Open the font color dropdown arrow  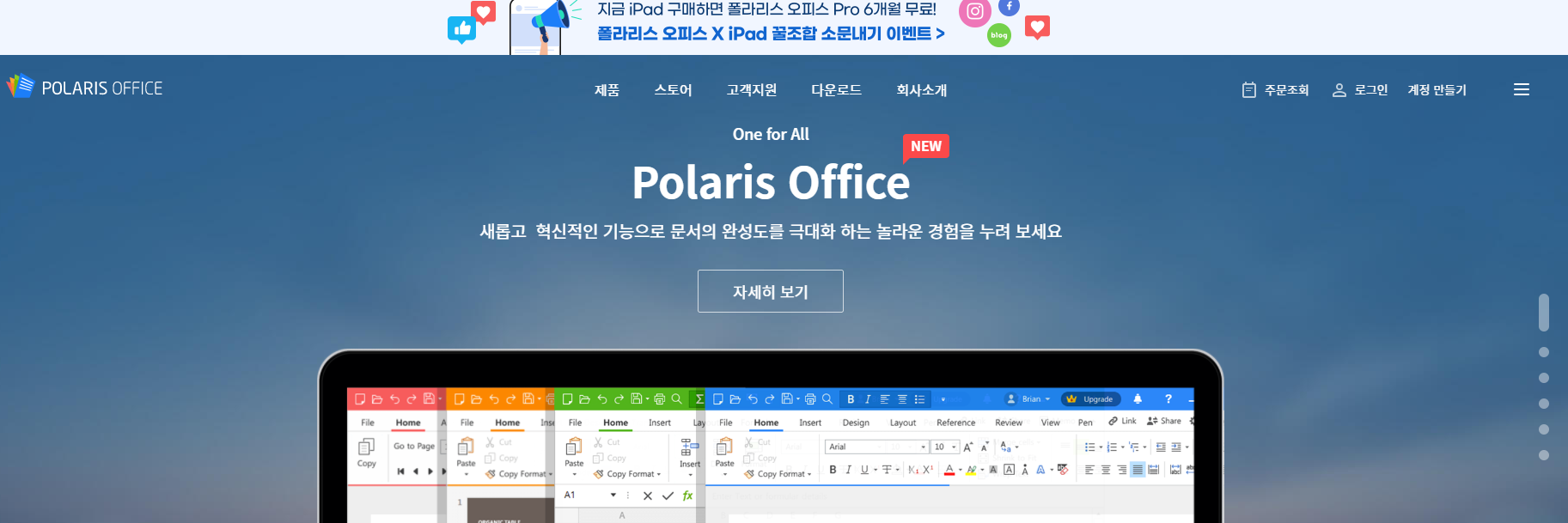[961, 470]
